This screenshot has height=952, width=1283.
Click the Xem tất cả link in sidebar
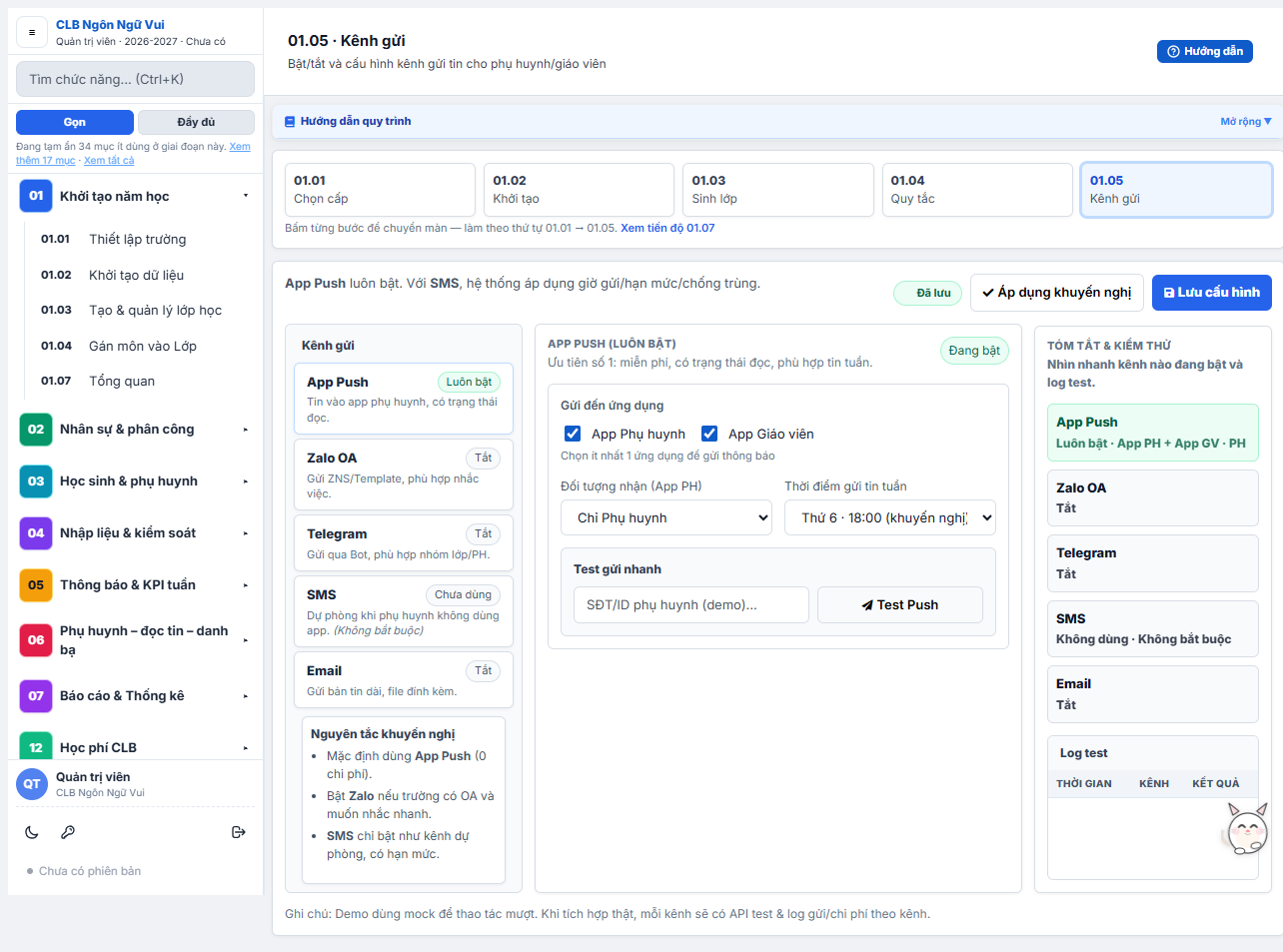[x=109, y=160]
